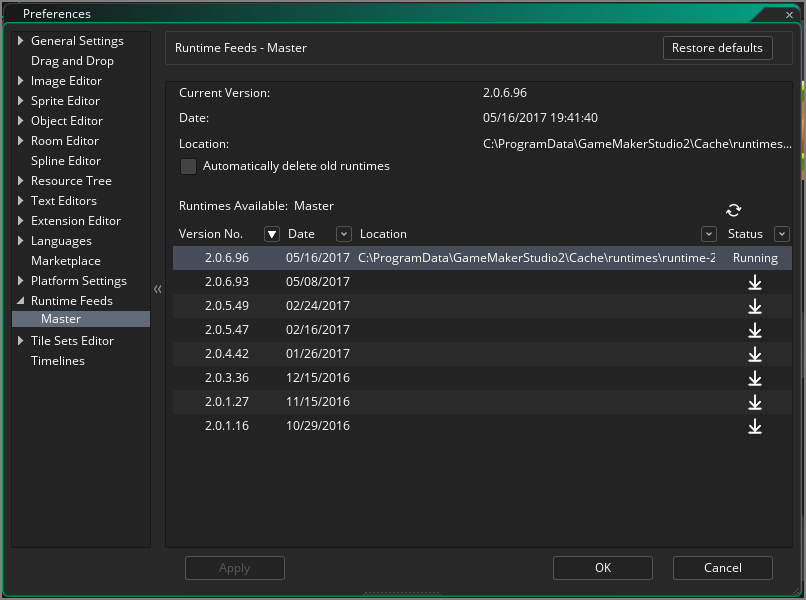Click the Restore defaults button
Image resolution: width=806 pixels, height=600 pixels.
(718, 48)
